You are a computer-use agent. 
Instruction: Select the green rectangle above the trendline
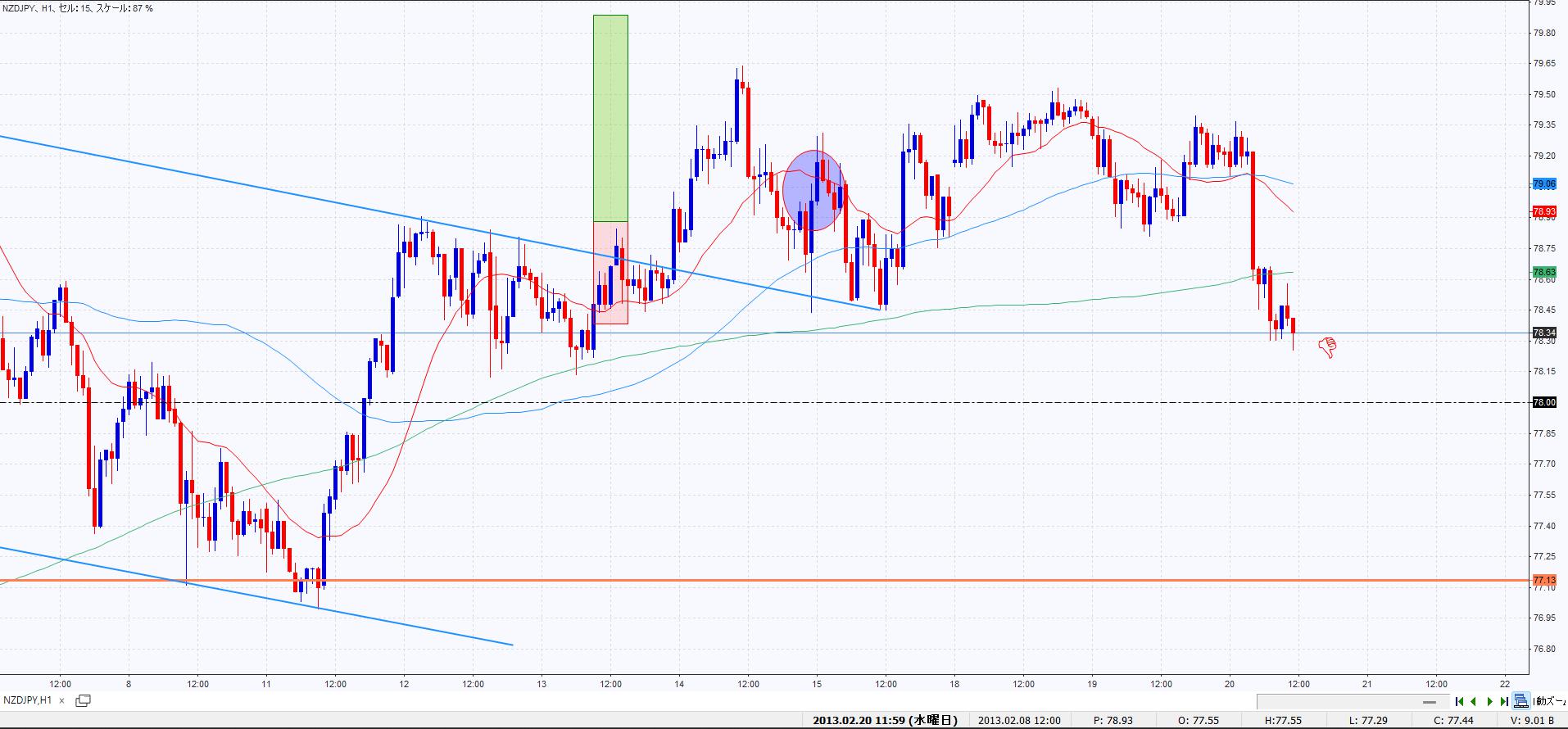click(610, 118)
